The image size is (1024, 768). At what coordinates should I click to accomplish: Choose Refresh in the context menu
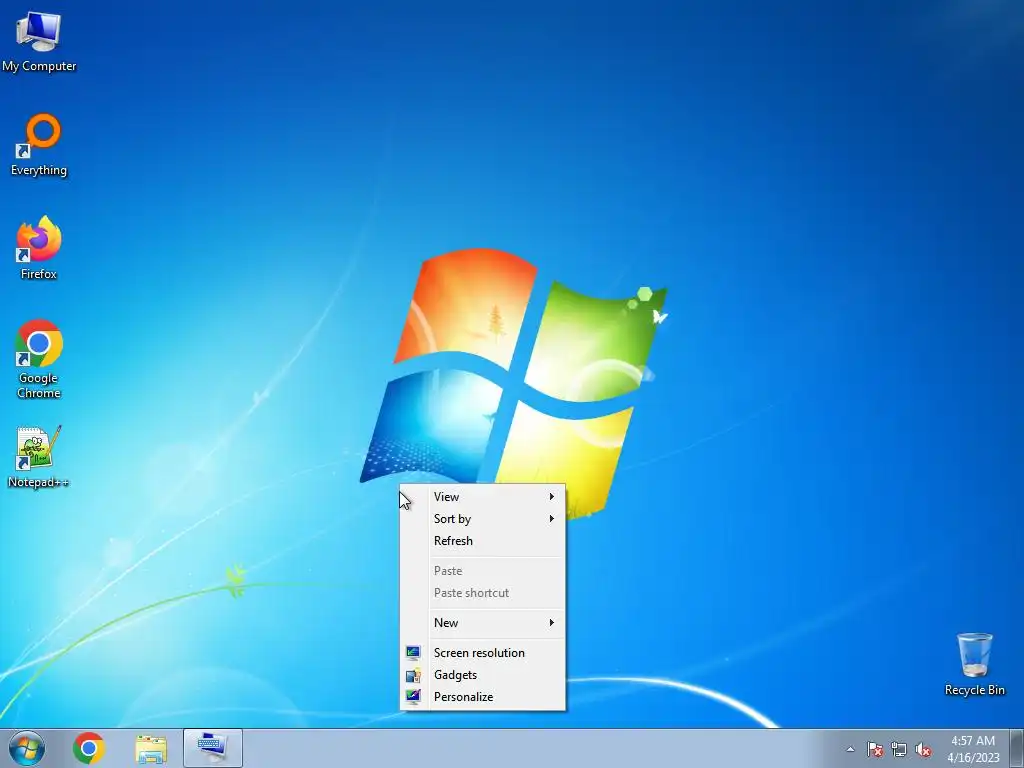tap(483, 541)
